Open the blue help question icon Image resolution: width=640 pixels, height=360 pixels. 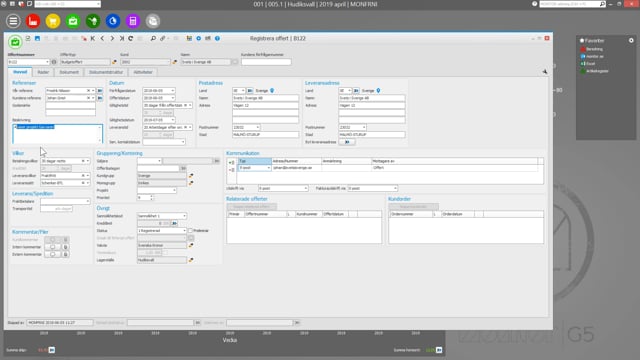217,38
